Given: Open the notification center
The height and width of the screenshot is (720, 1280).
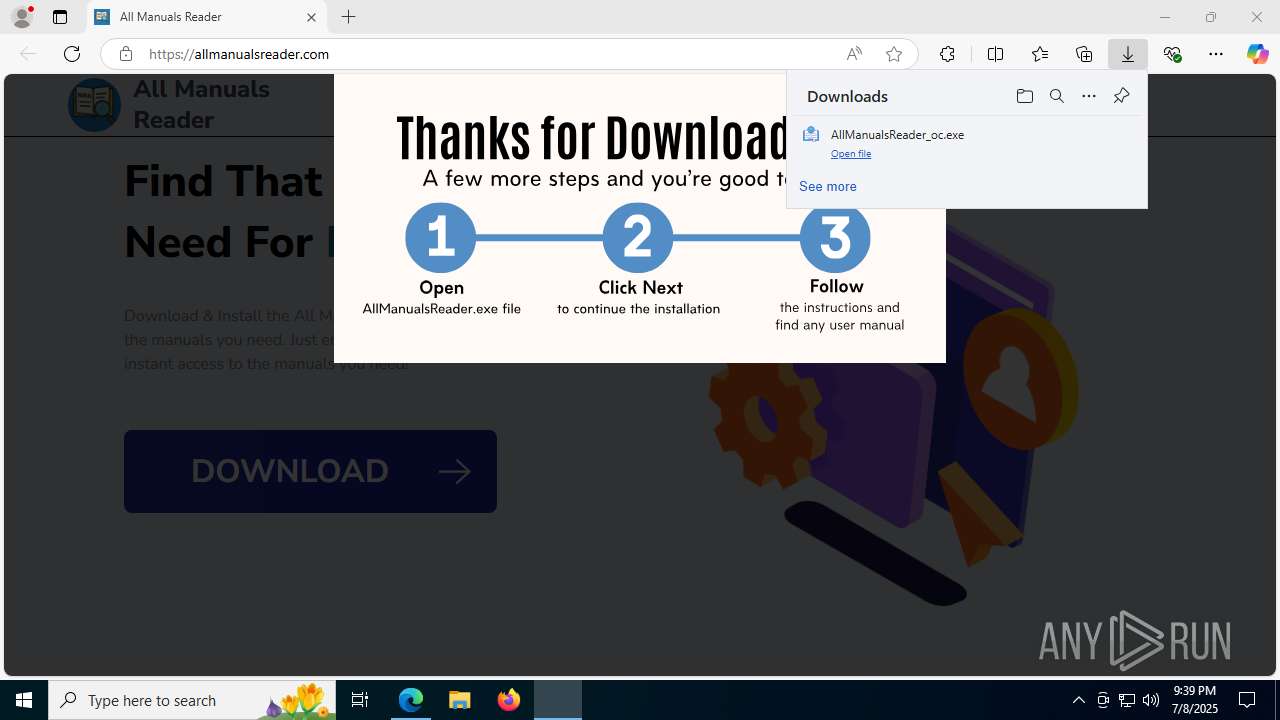Looking at the screenshot, I should (1247, 700).
